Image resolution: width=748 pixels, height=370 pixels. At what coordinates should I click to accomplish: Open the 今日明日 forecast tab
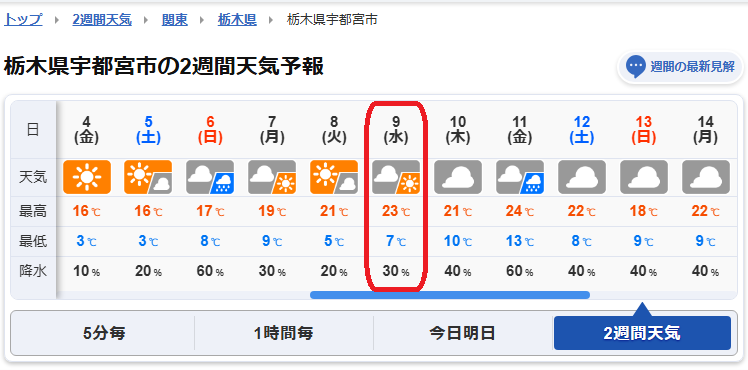point(462,333)
